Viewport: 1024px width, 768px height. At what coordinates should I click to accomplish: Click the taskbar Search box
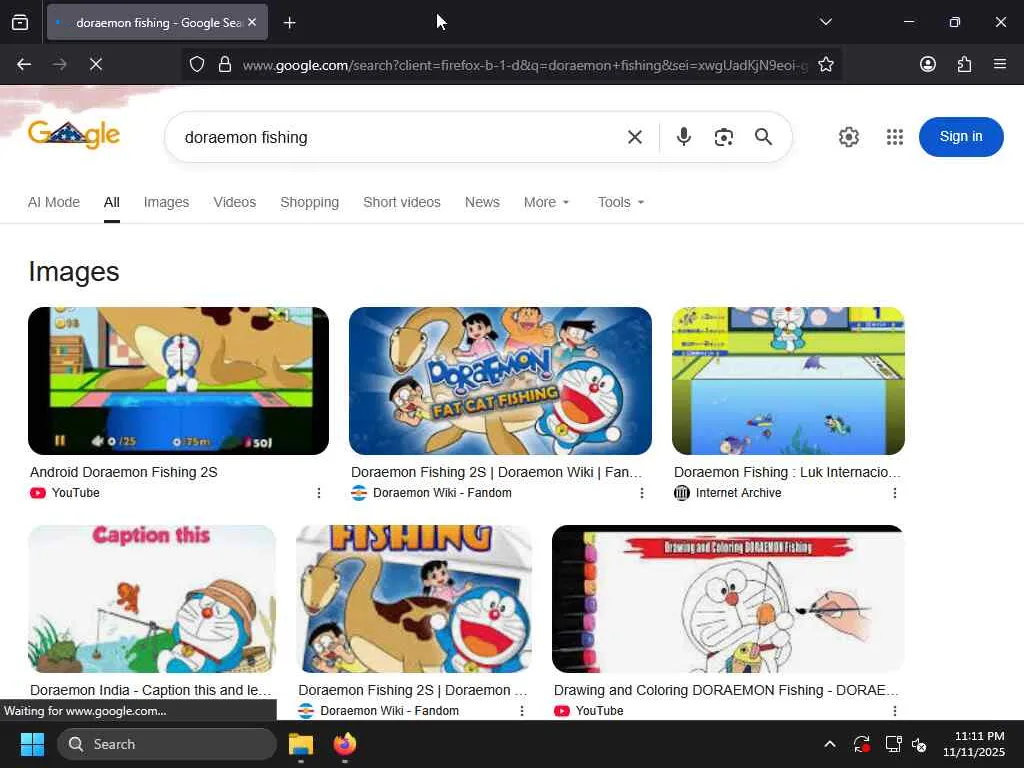[167, 744]
